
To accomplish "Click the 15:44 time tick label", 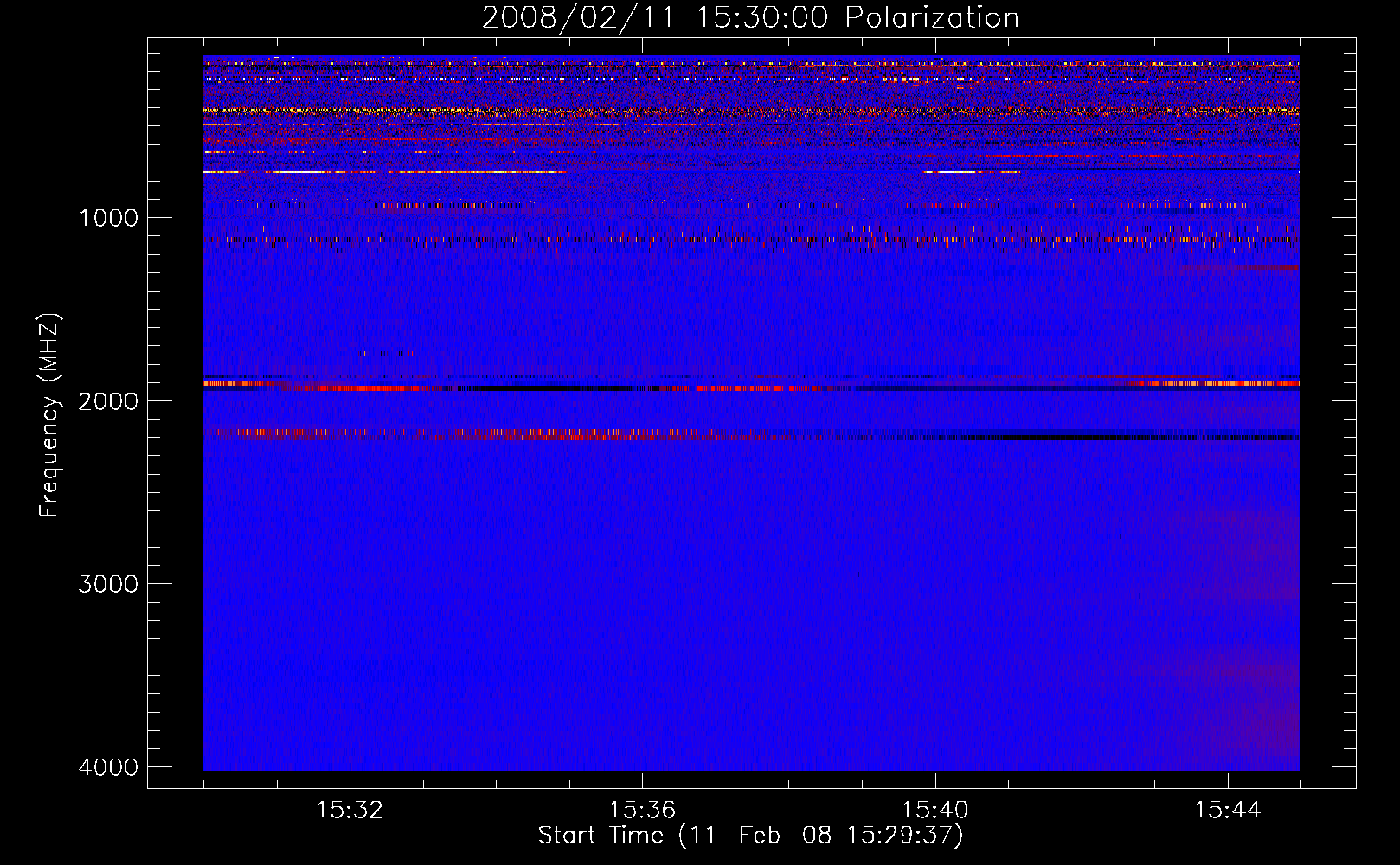I will coord(1228,810).
